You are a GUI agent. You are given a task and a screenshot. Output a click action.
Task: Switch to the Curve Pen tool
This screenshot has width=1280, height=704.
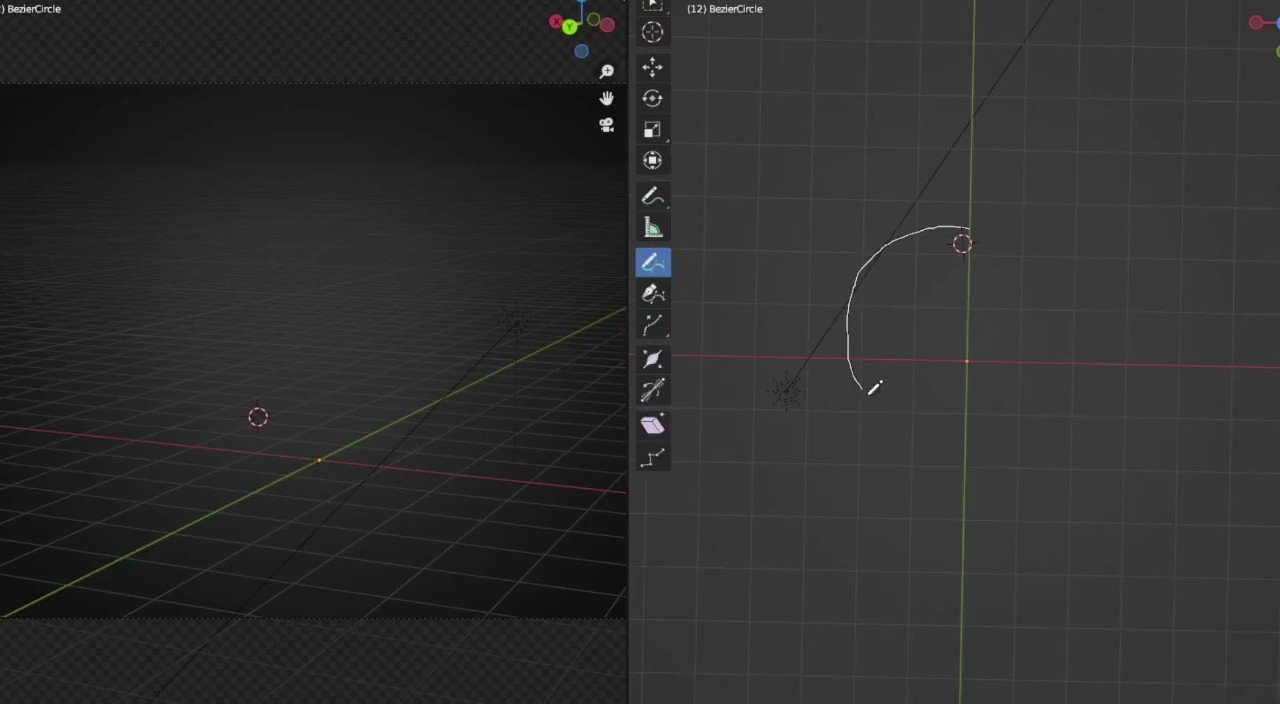tap(652, 294)
